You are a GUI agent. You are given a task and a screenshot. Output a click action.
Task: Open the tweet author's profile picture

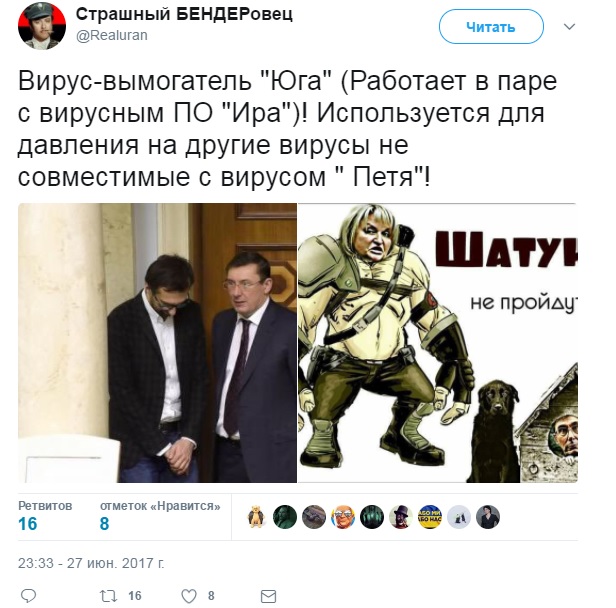pyautogui.click(x=42, y=26)
